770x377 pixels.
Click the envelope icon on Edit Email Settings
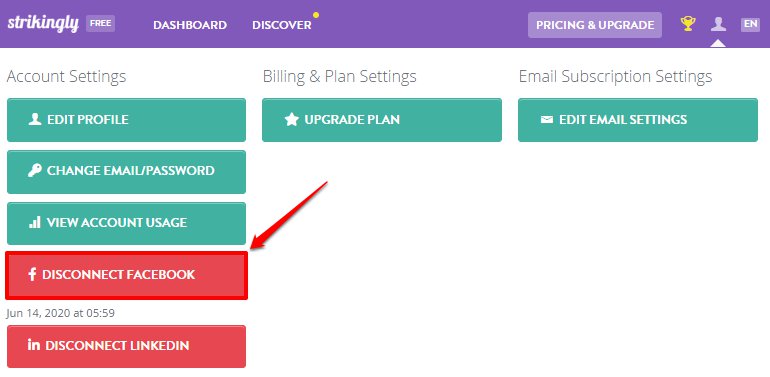click(x=547, y=119)
